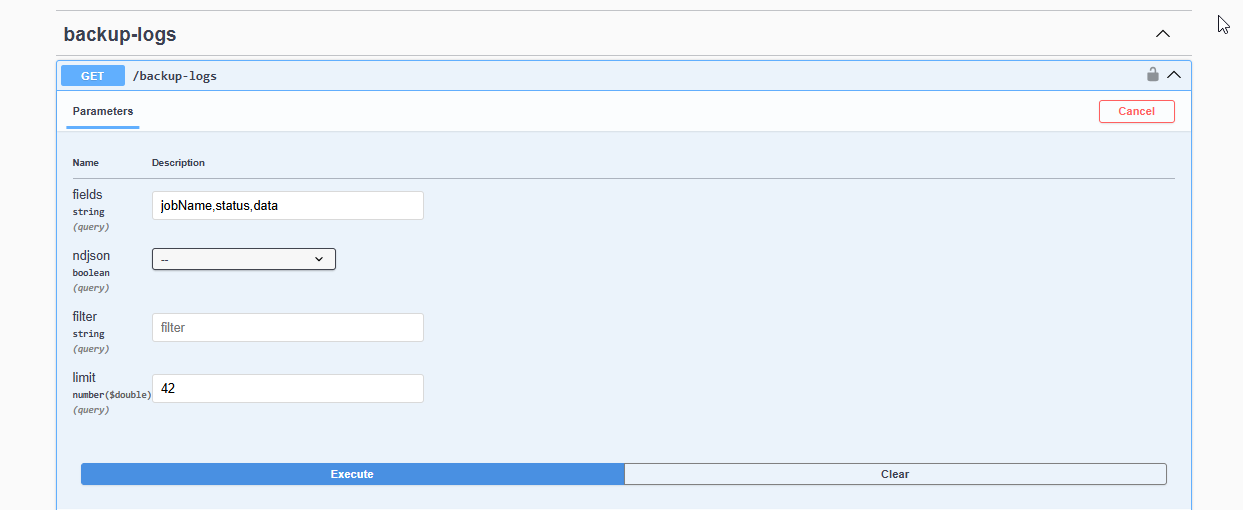Click the Description column header

tap(178, 163)
